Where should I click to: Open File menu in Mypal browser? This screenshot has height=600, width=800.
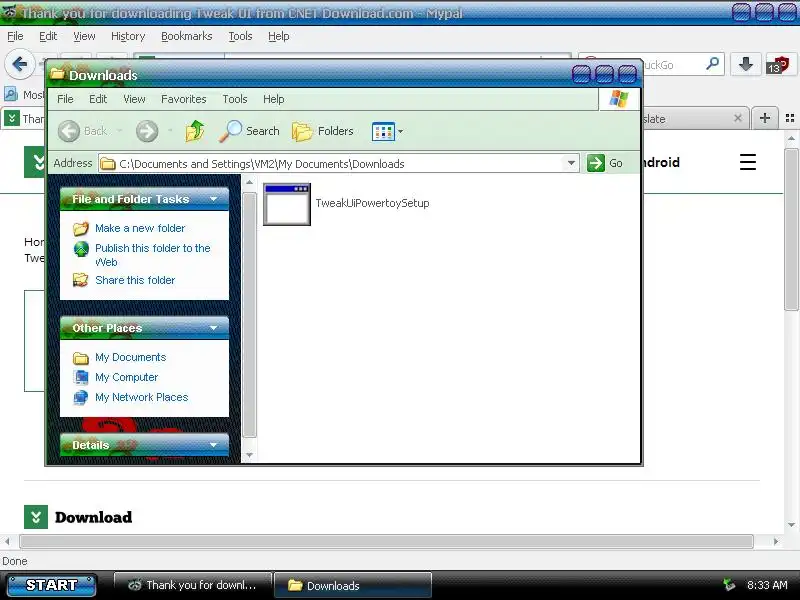tap(15, 36)
